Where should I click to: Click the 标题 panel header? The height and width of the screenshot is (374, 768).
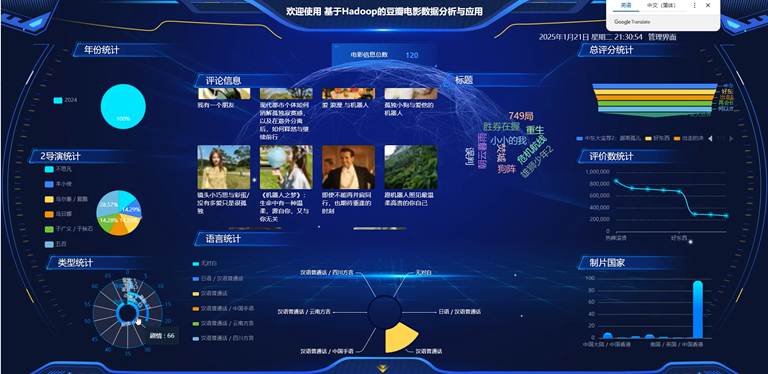tap(464, 80)
